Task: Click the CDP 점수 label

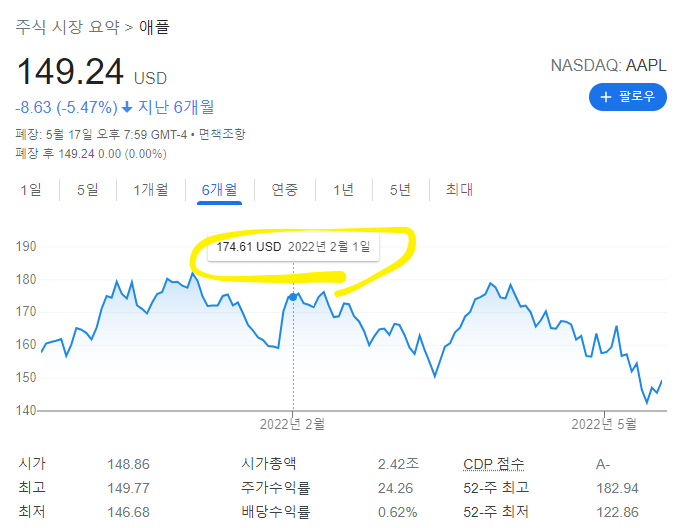Action: pyautogui.click(x=494, y=464)
